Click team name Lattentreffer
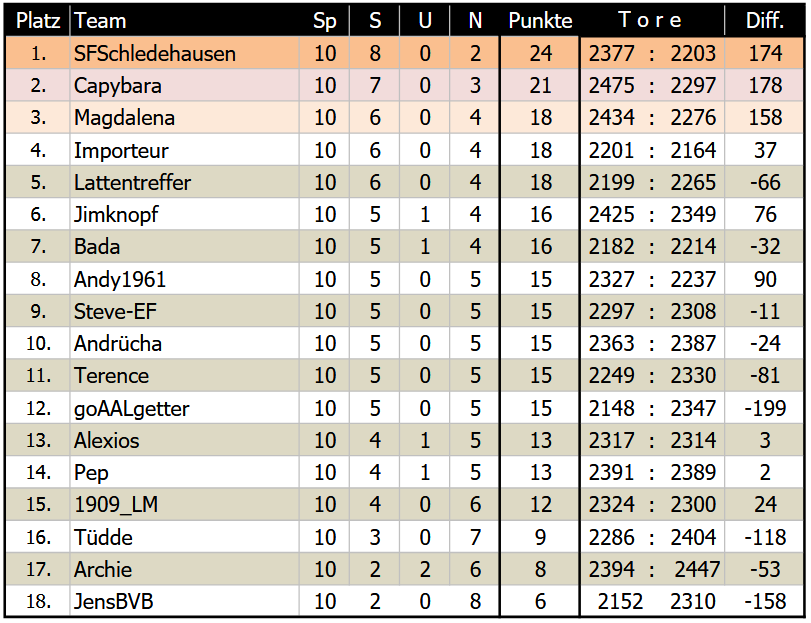This screenshot has height=623, width=811. 132,183
